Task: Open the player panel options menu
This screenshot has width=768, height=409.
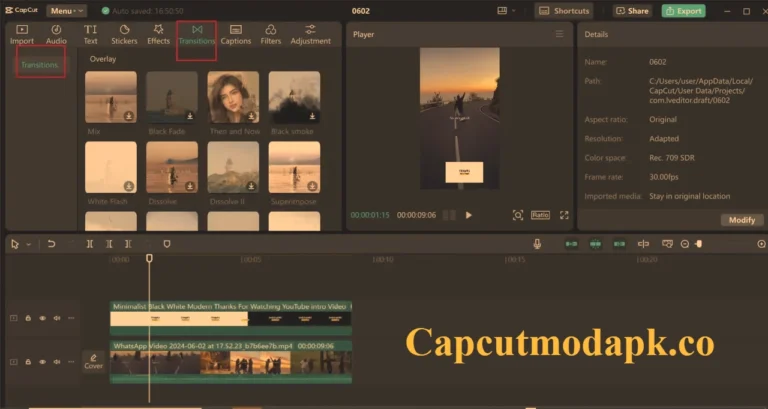Action: 559,34
